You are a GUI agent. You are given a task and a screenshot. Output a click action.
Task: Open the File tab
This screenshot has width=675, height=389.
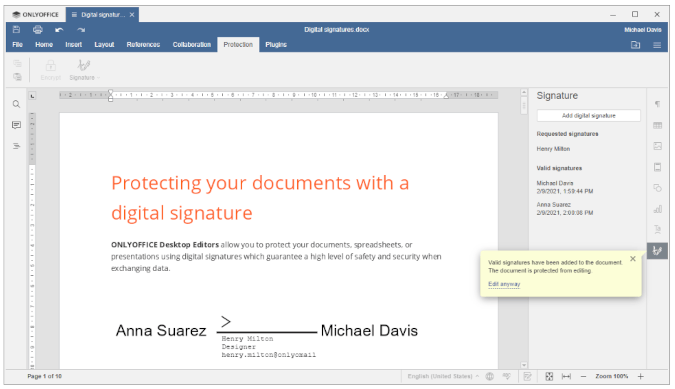tap(18, 44)
